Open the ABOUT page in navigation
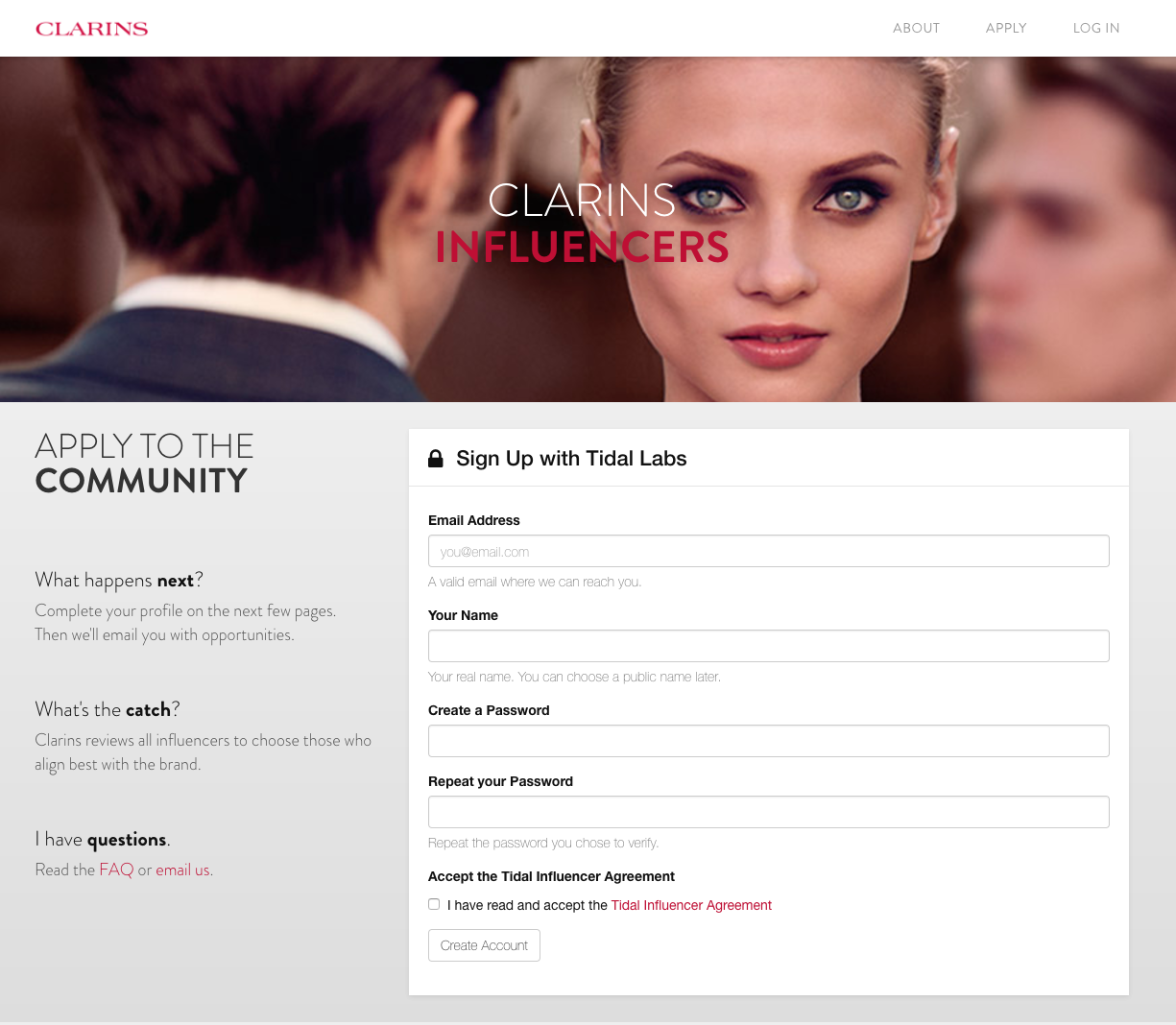 click(916, 28)
